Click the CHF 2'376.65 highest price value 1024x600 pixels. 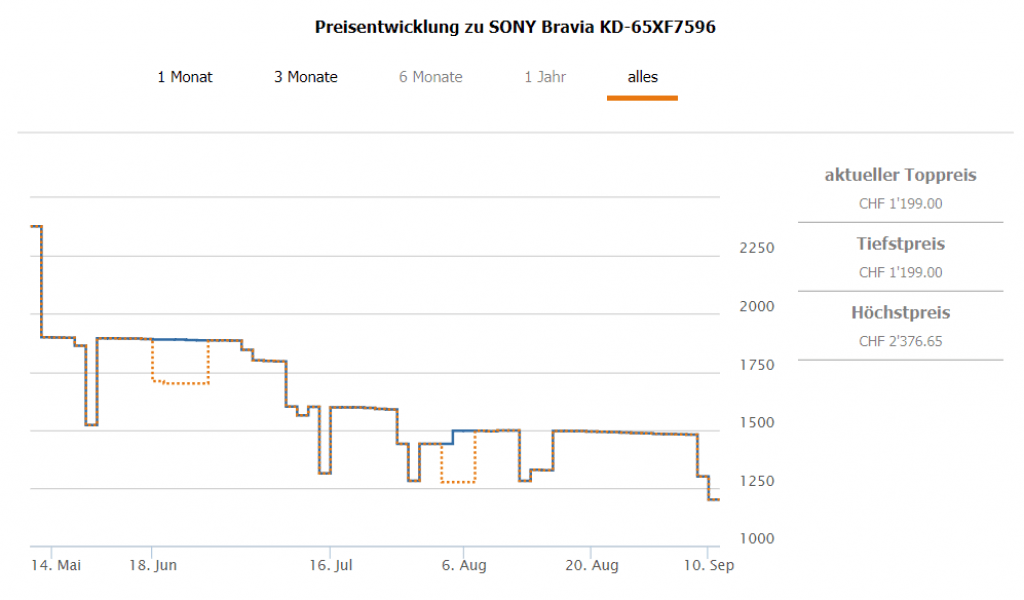pyautogui.click(x=900, y=341)
